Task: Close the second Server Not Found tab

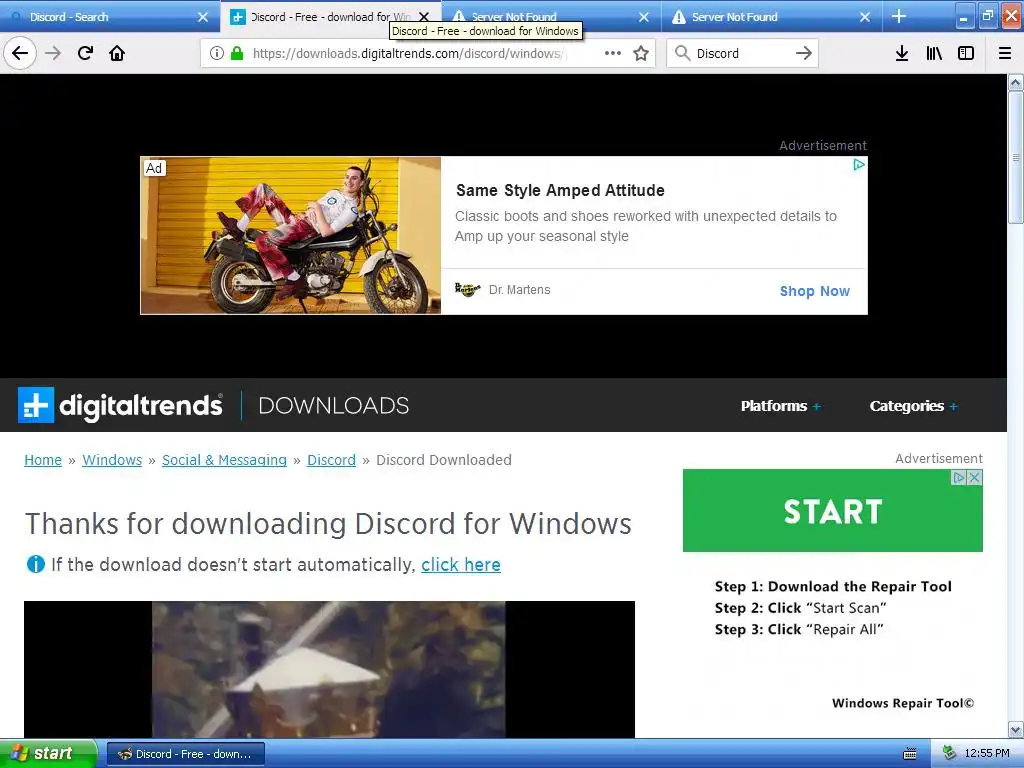Action: (865, 17)
